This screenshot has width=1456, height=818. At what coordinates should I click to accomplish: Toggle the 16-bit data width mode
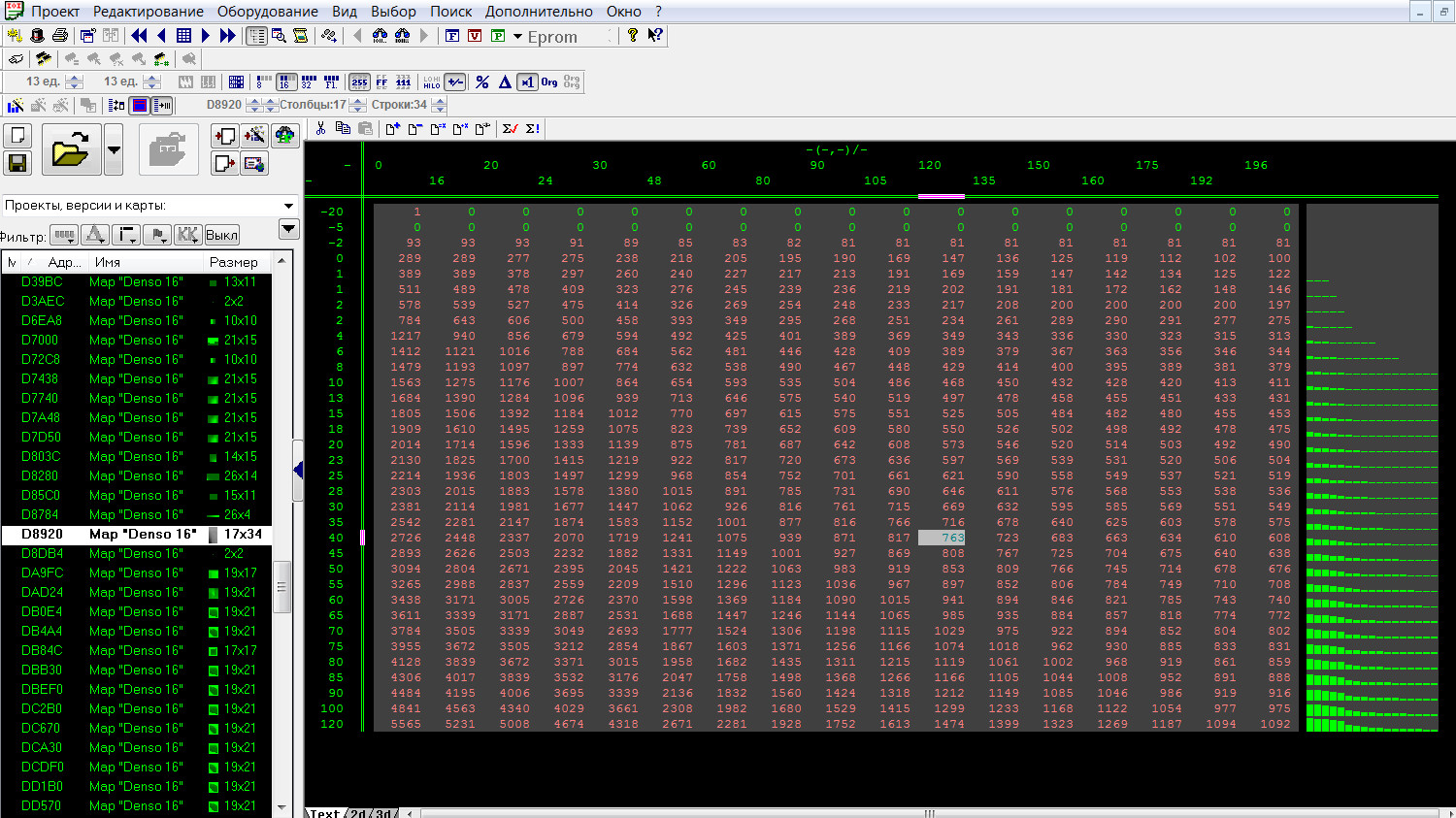coord(286,82)
